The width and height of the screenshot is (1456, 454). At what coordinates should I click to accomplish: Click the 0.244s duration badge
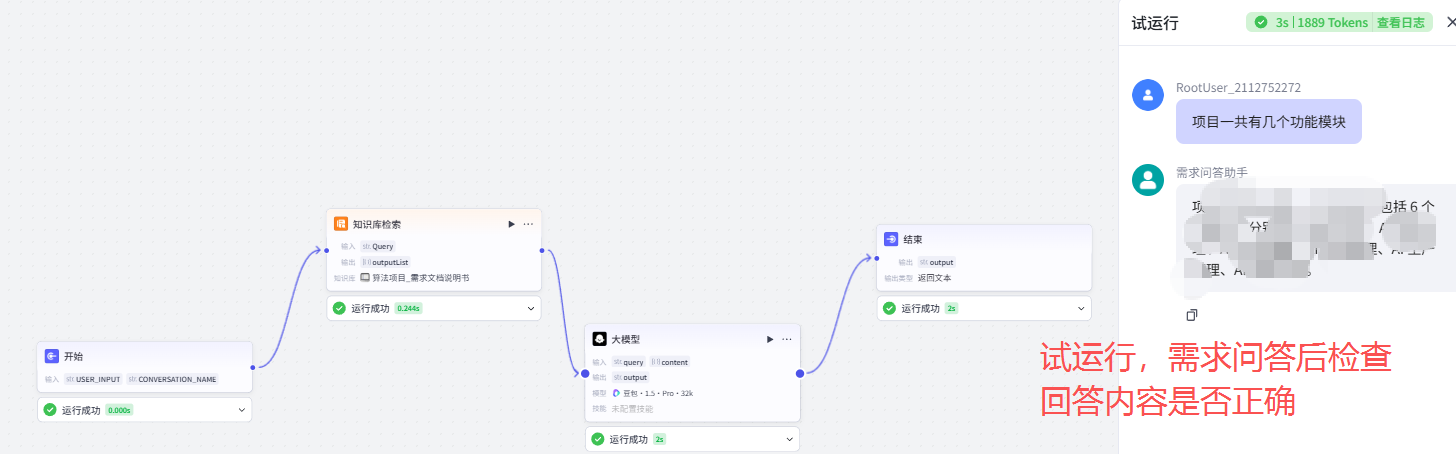pos(408,308)
